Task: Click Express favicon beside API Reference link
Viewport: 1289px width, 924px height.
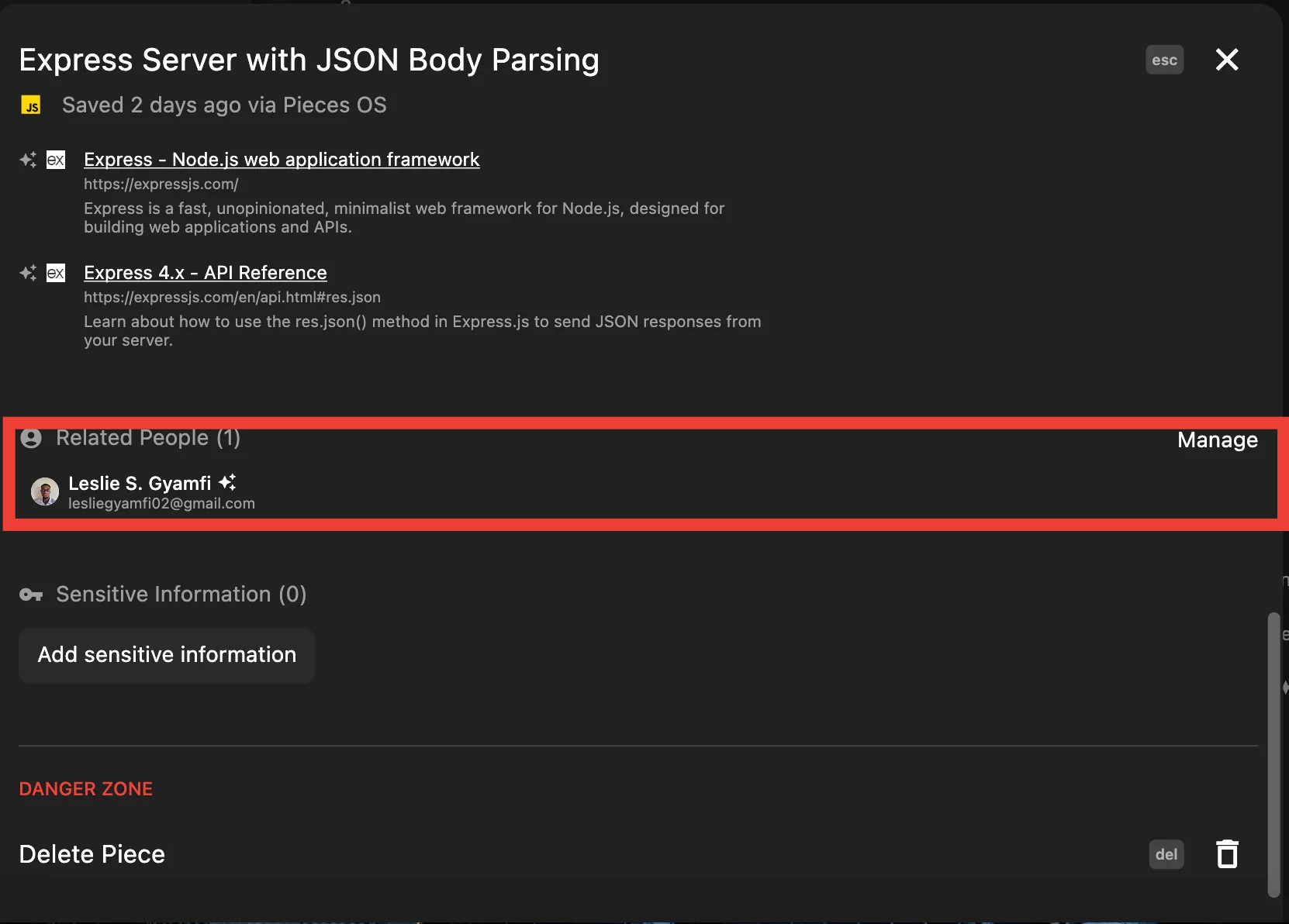Action: (x=56, y=273)
